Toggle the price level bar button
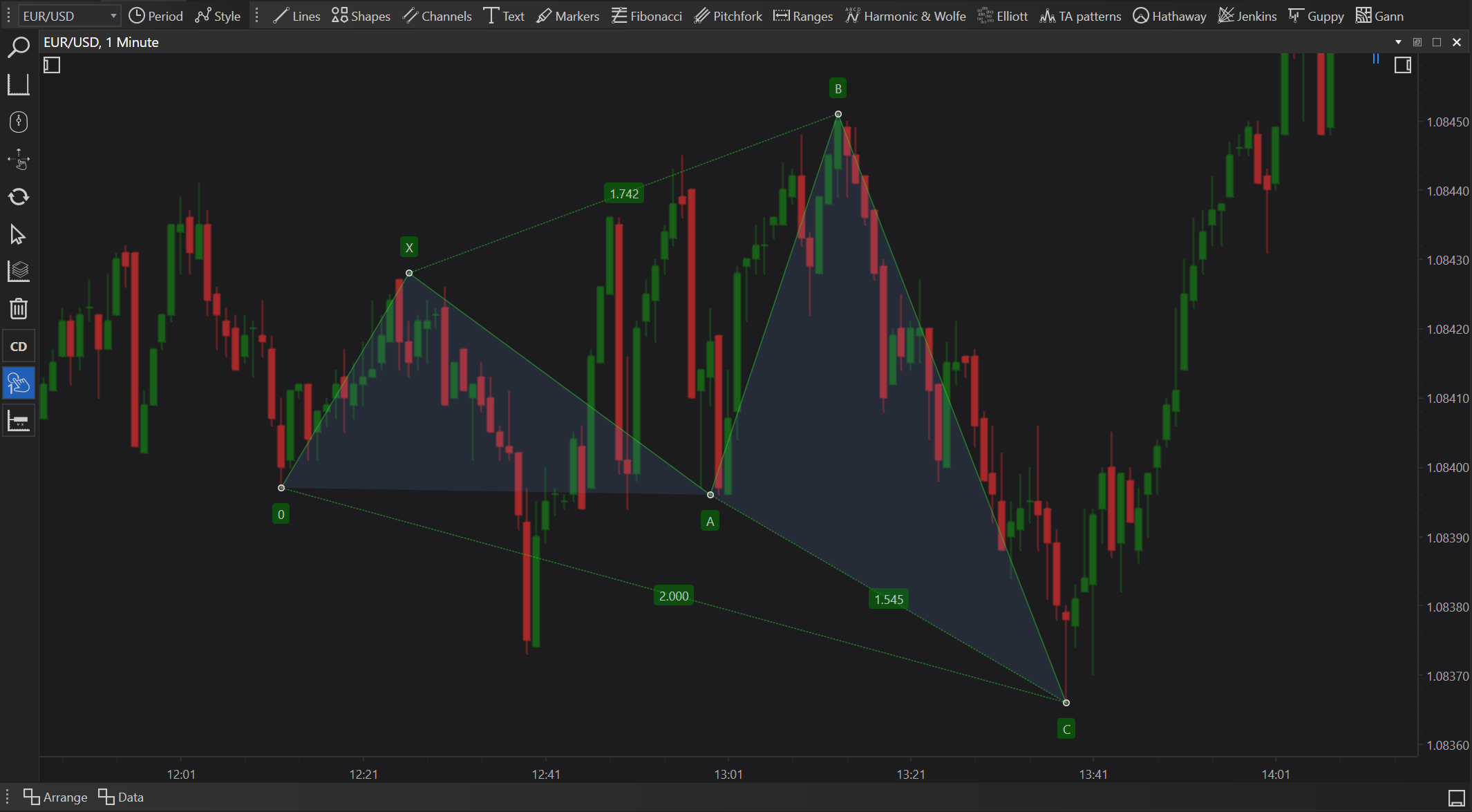Screen dimensions: 1472x812 19,420
